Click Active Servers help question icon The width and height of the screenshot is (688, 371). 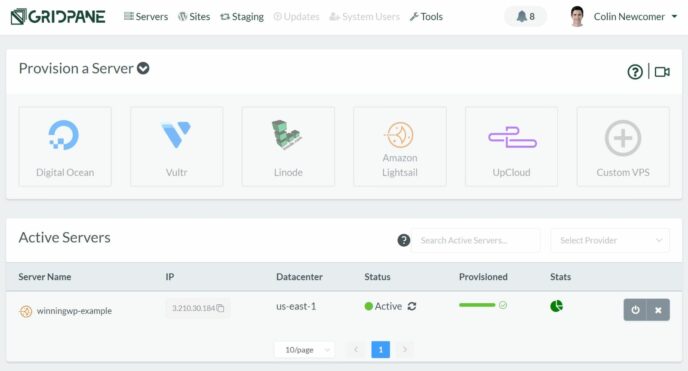[404, 240]
